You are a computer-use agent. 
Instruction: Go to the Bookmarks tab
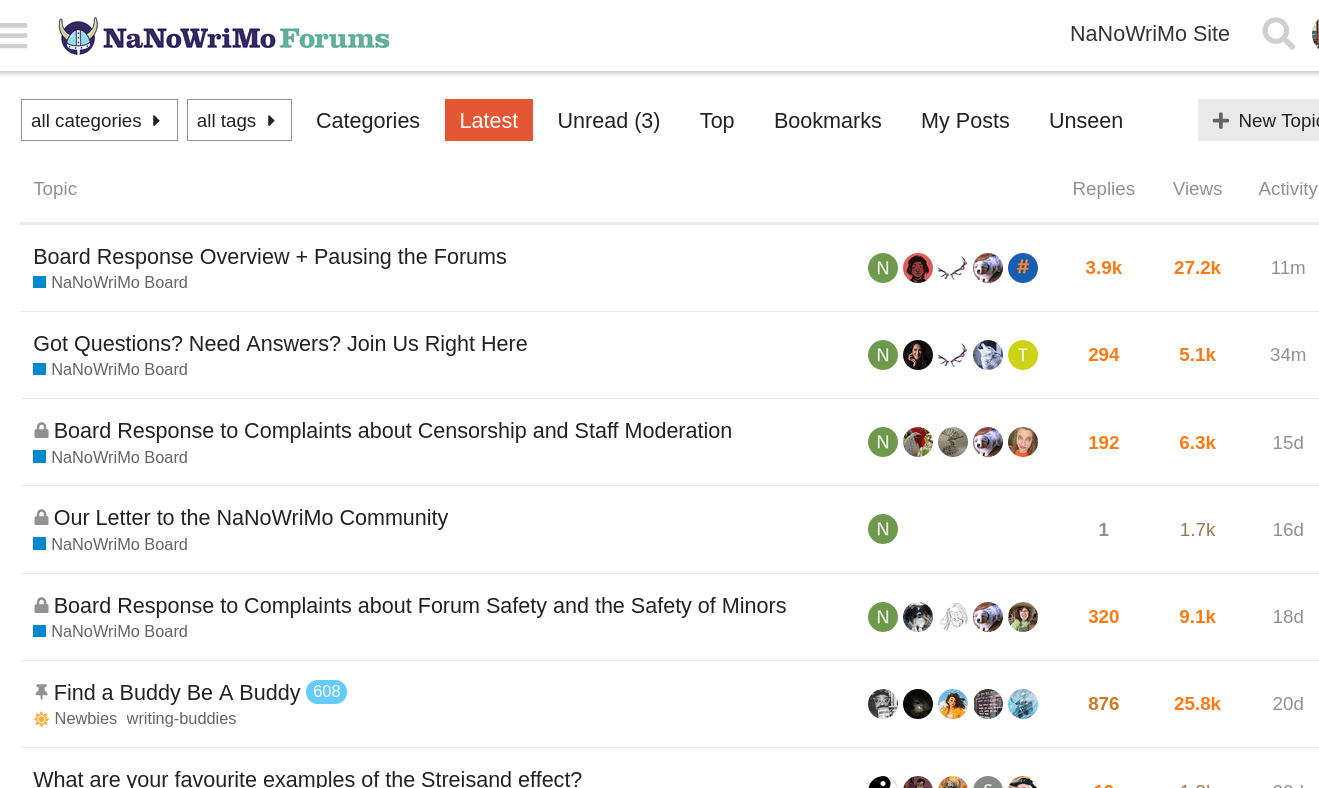pyautogui.click(x=827, y=120)
